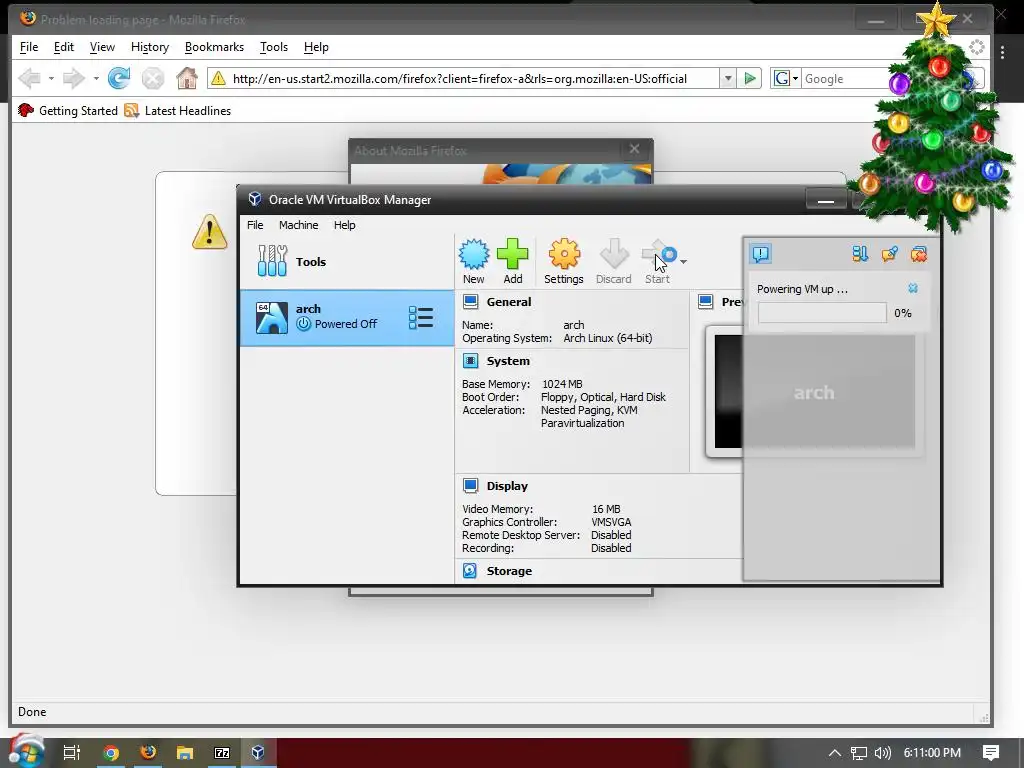1024x768 pixels.
Task: Click the General section monitor icon
Action: click(x=470, y=302)
